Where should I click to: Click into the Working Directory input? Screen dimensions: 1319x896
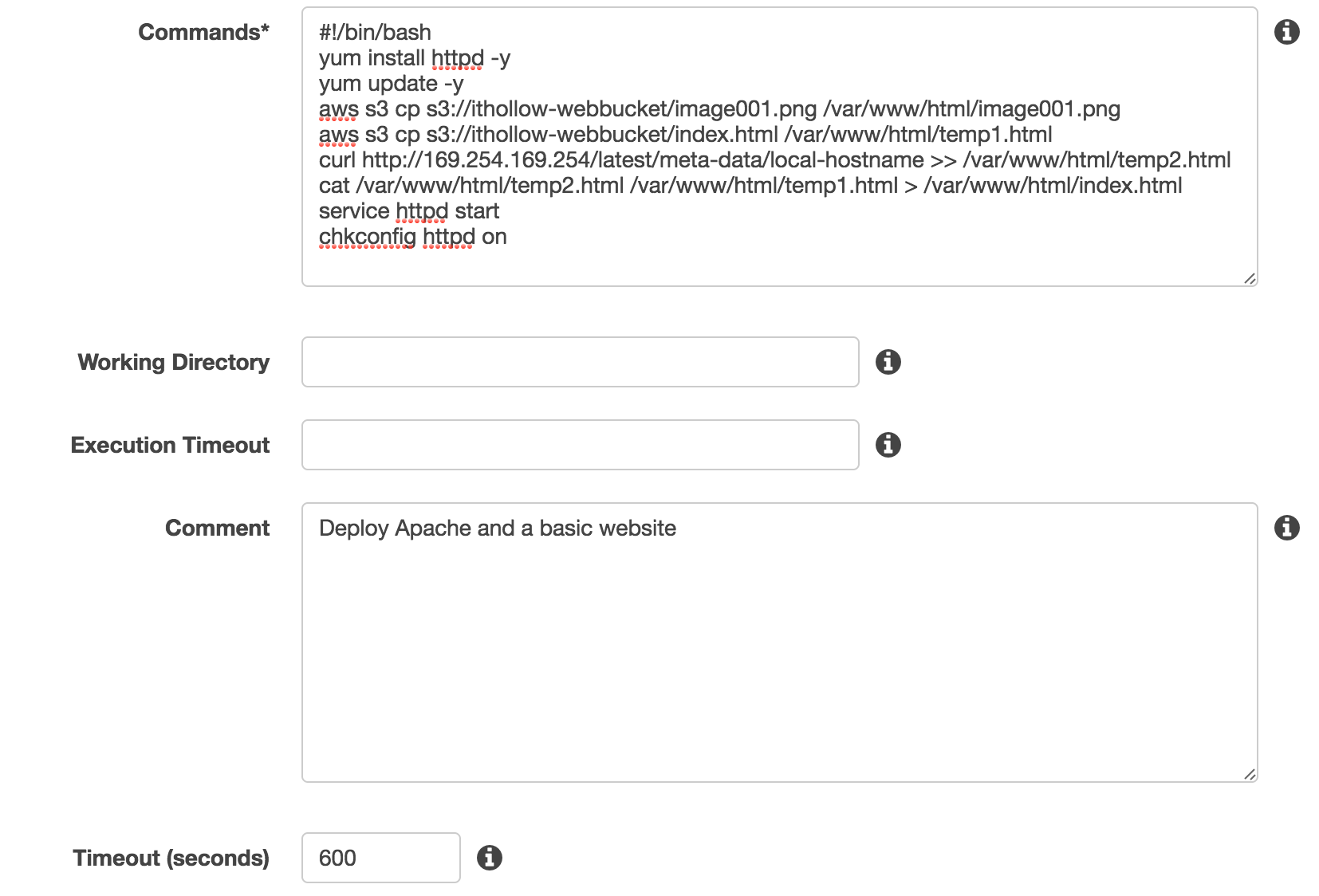click(x=580, y=362)
